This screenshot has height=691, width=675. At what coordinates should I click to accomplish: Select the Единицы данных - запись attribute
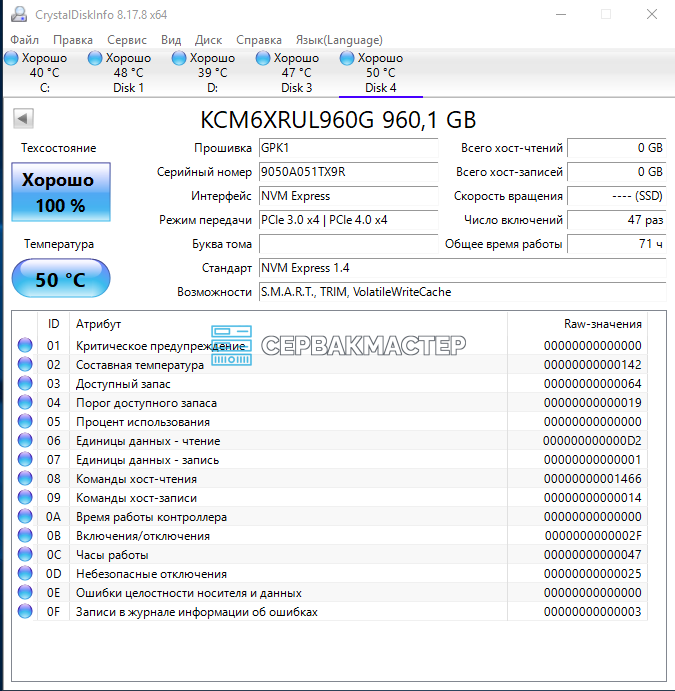coord(147,460)
